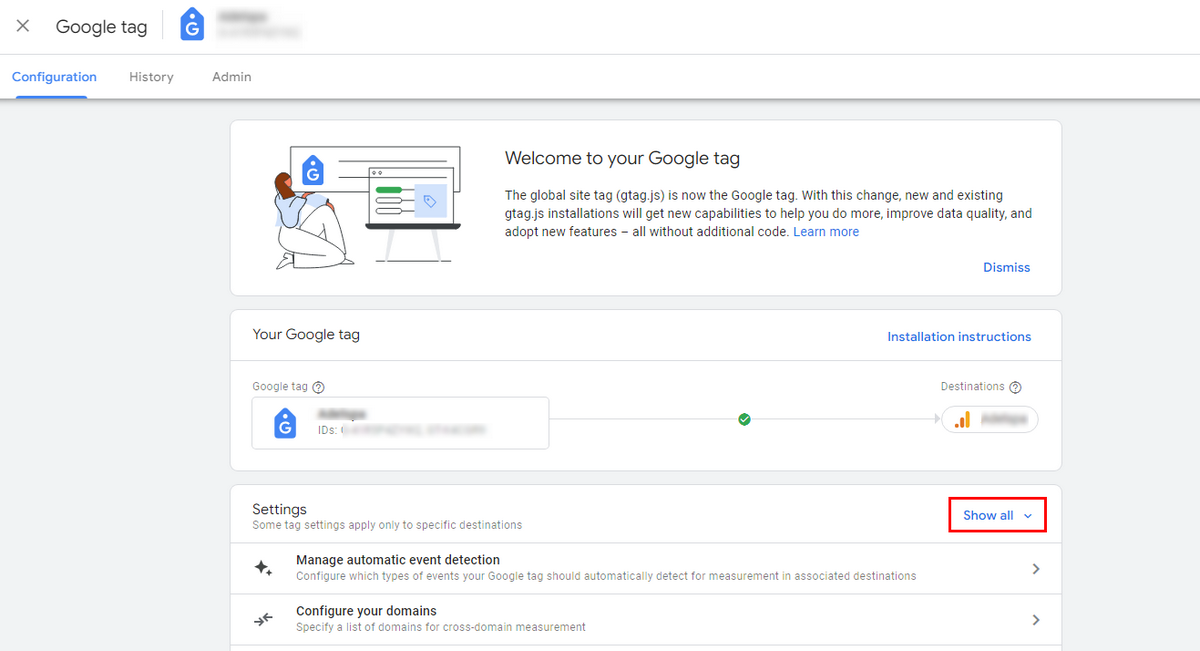
Task: Click the Google tag logo in header
Action: (x=192, y=26)
